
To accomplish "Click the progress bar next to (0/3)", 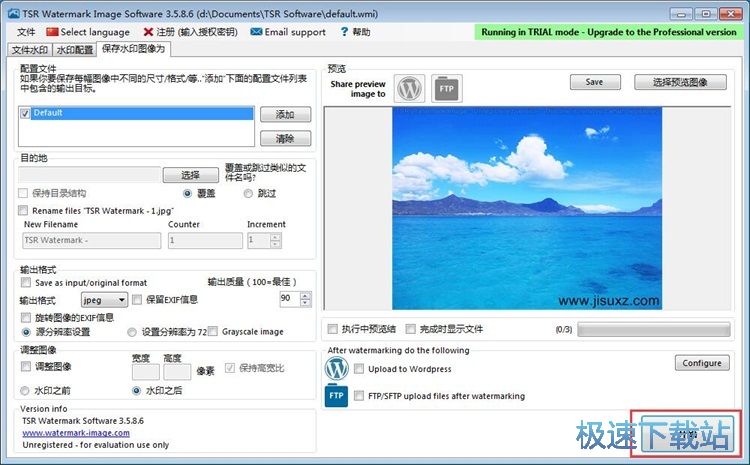I will pyautogui.click(x=654, y=329).
